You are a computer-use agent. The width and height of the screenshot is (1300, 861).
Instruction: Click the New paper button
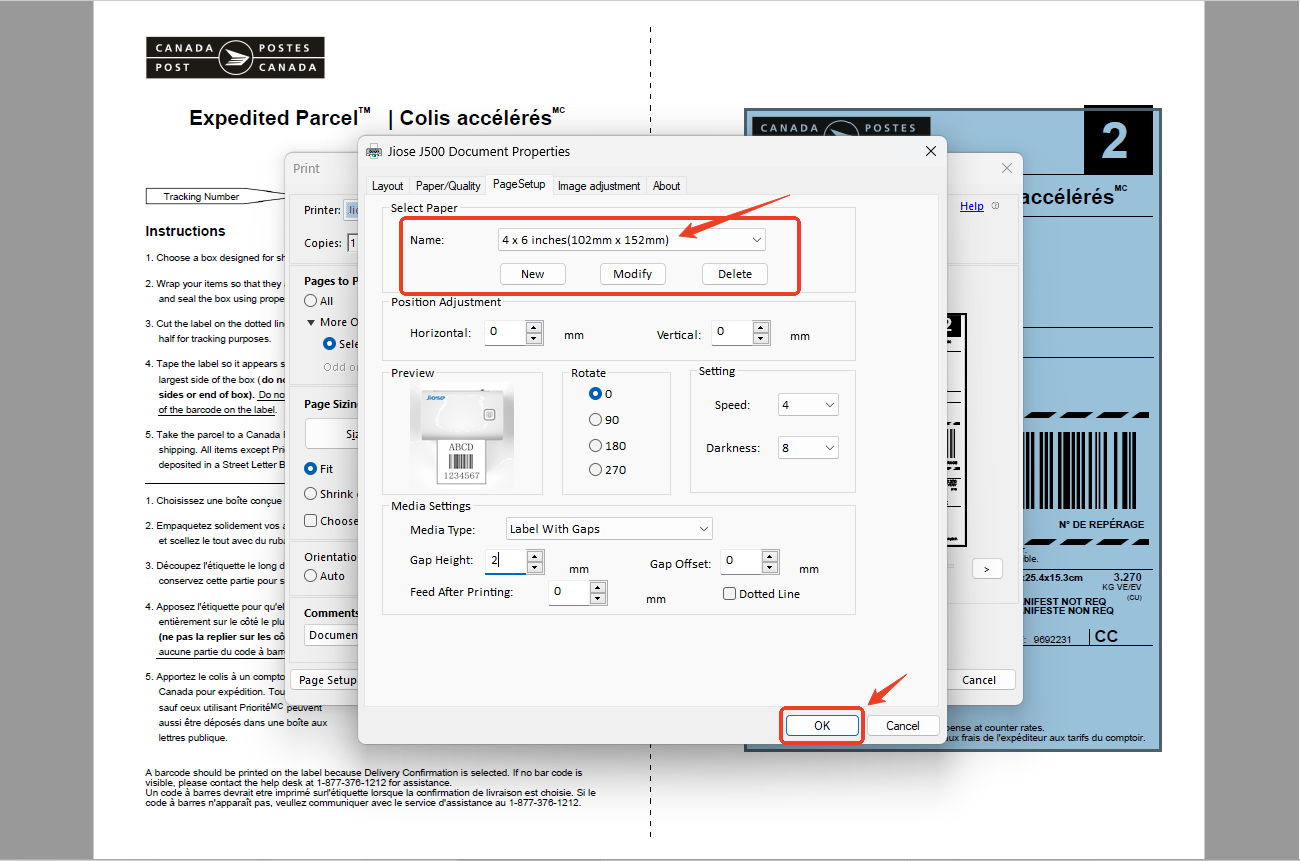(533, 274)
